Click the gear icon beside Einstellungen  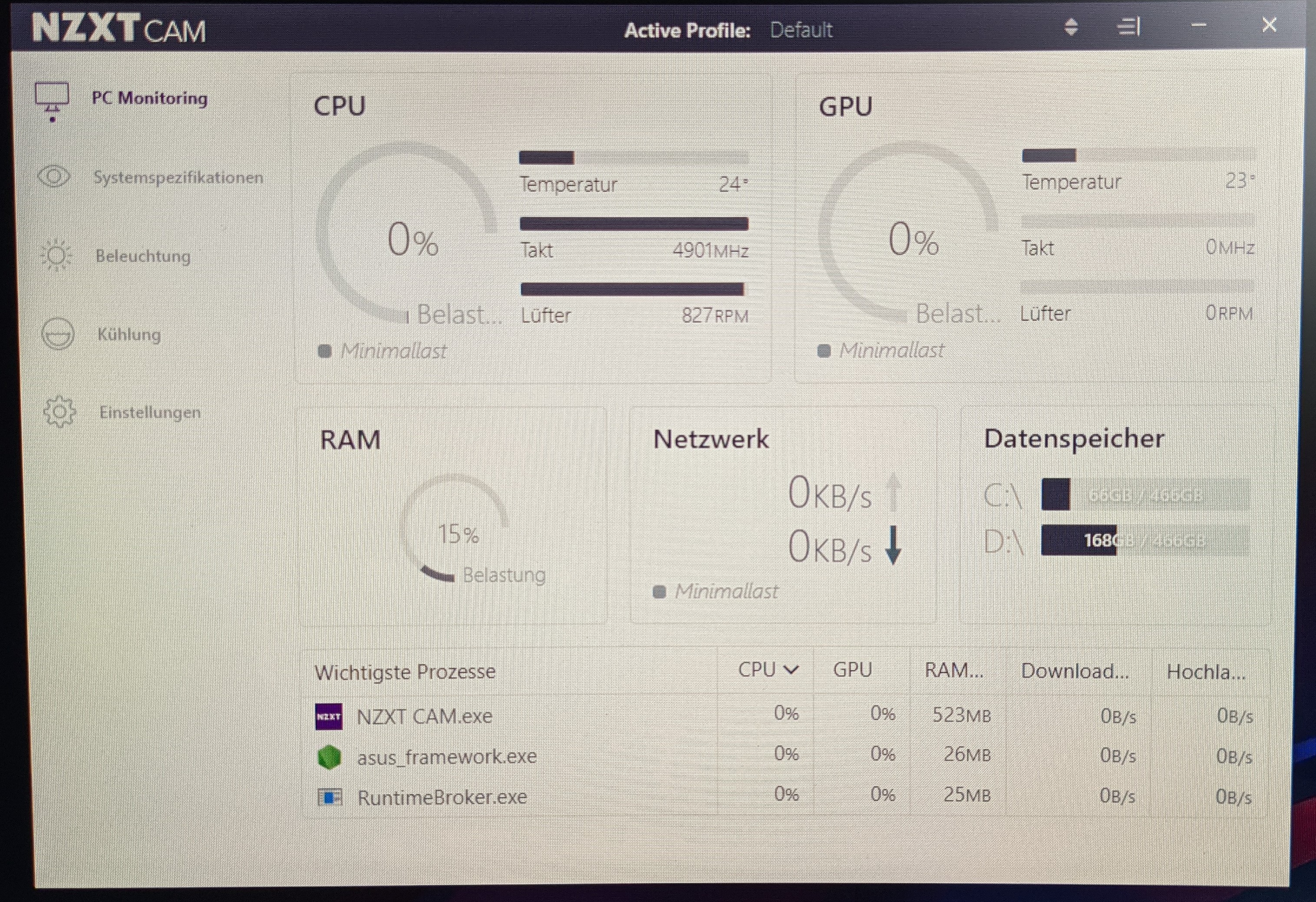pos(59,411)
